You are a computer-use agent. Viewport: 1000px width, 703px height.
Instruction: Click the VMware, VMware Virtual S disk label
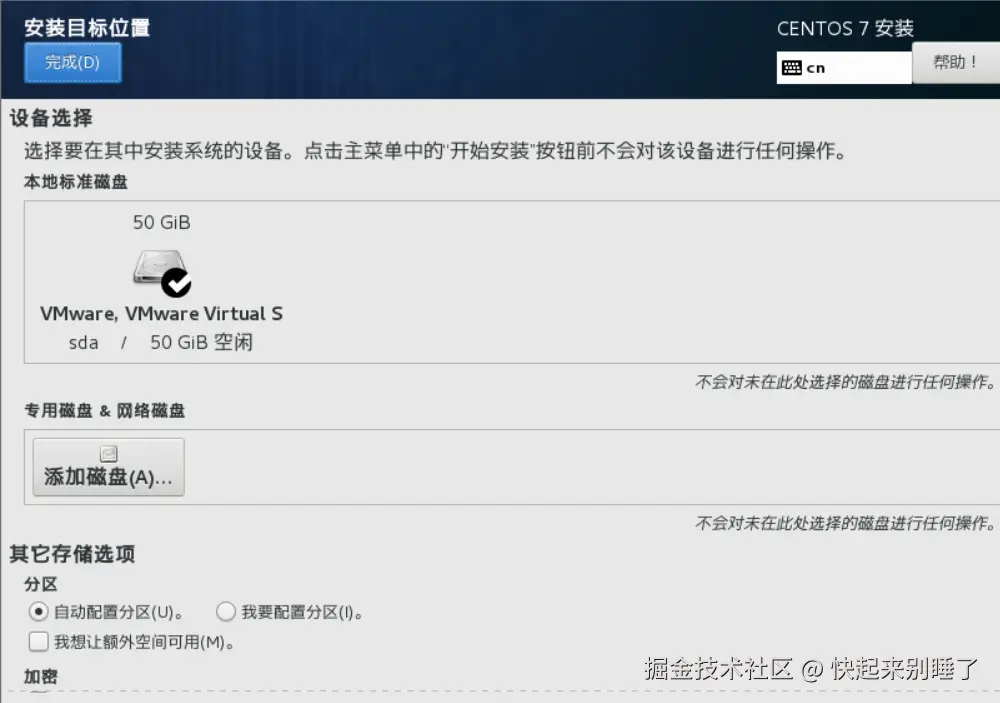coord(161,314)
